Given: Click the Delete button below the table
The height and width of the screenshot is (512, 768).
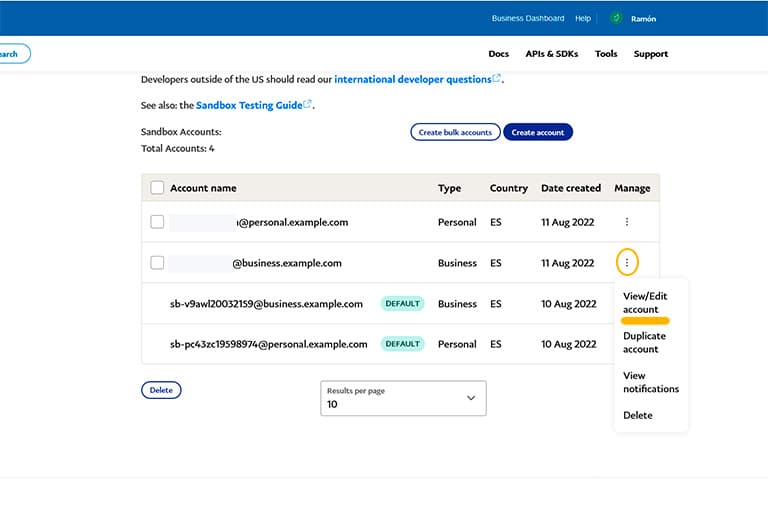Looking at the screenshot, I should (161, 390).
